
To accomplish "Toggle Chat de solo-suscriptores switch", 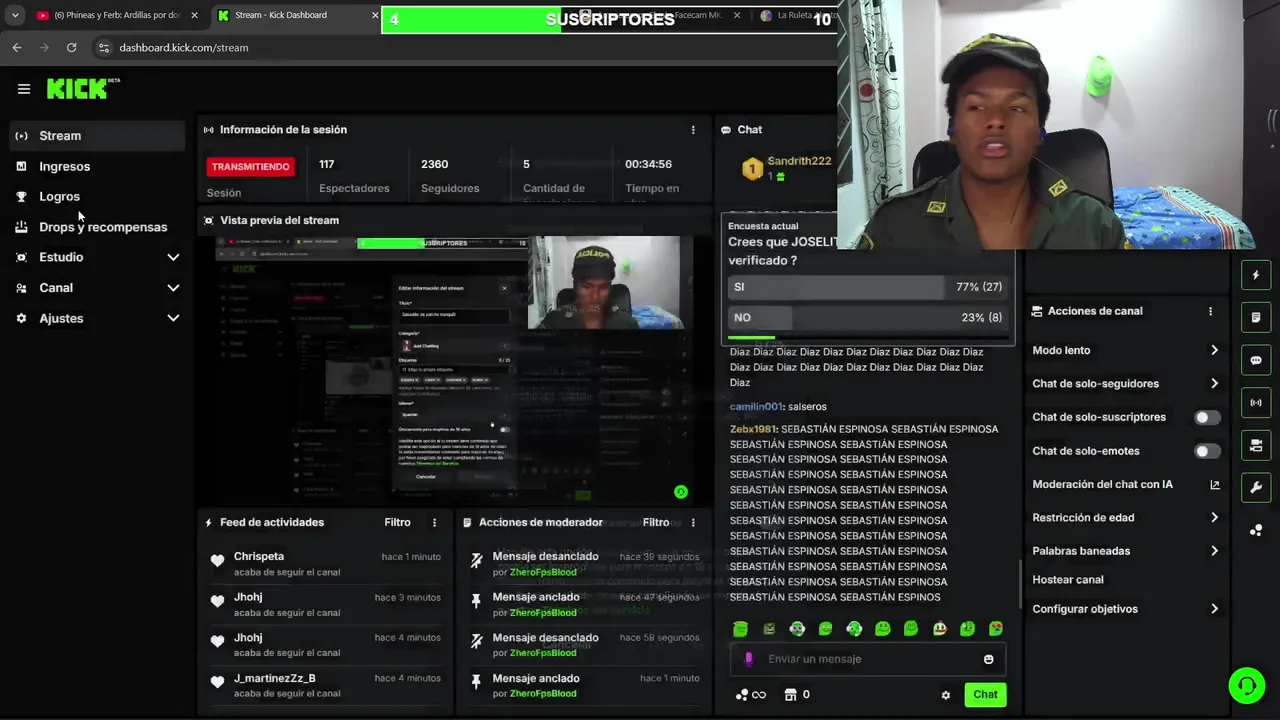I will [1207, 418].
